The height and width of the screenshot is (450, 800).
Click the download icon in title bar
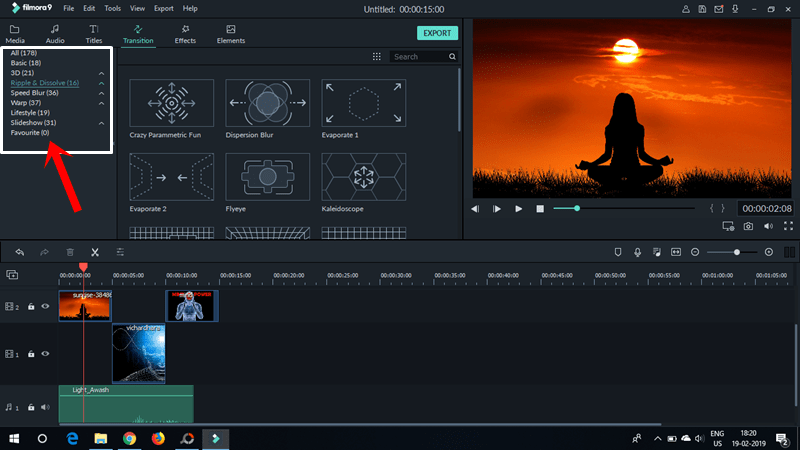[x=735, y=9]
